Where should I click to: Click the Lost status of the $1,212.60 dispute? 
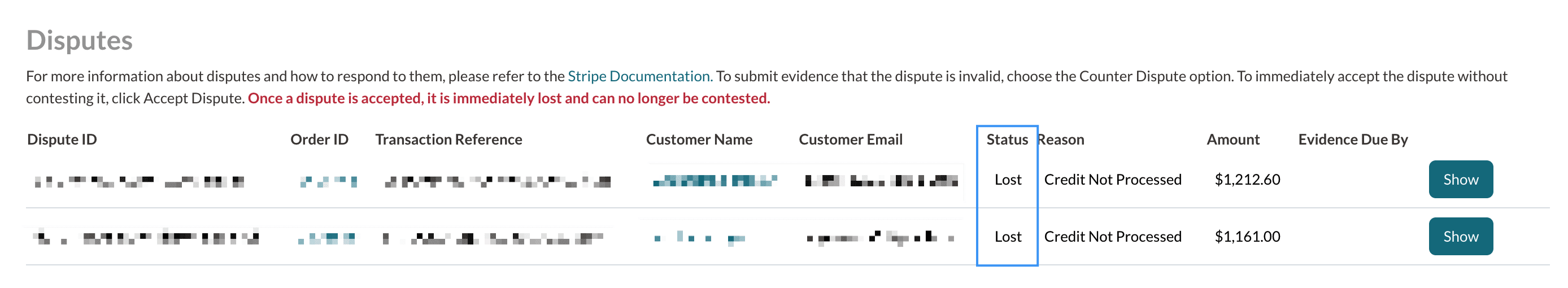point(1007,180)
